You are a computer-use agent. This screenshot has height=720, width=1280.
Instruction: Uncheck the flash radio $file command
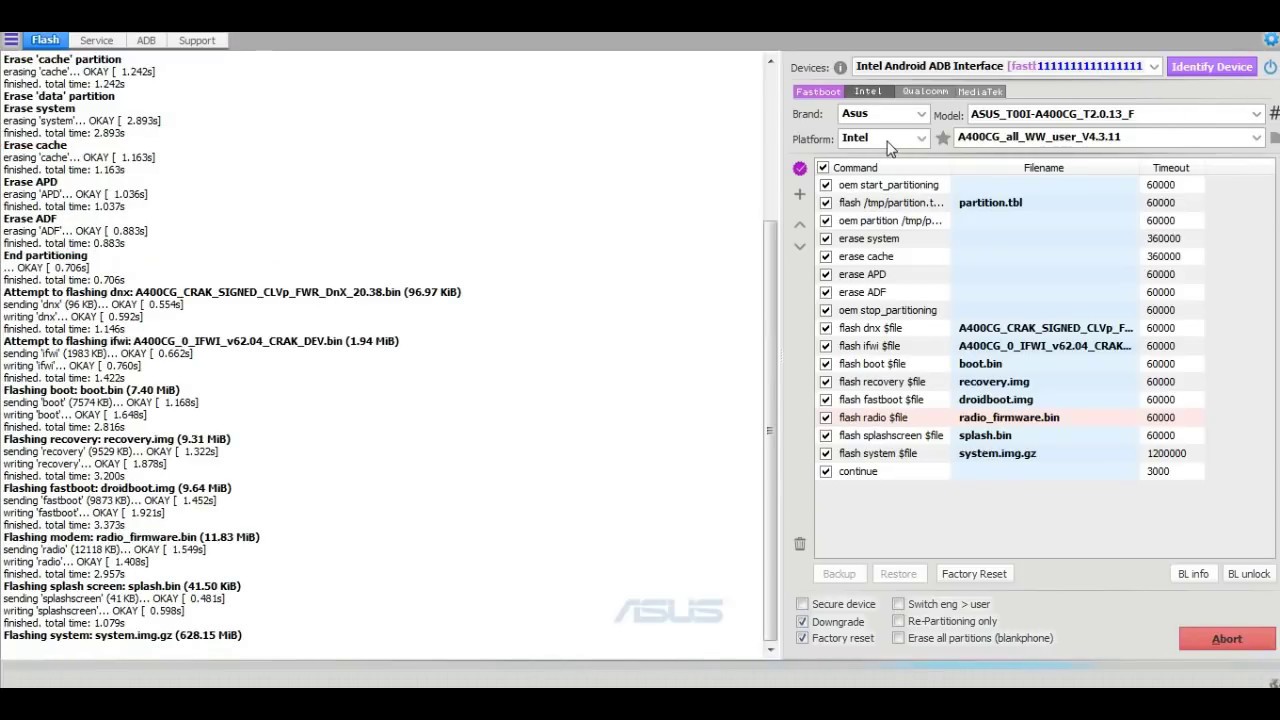(826, 418)
